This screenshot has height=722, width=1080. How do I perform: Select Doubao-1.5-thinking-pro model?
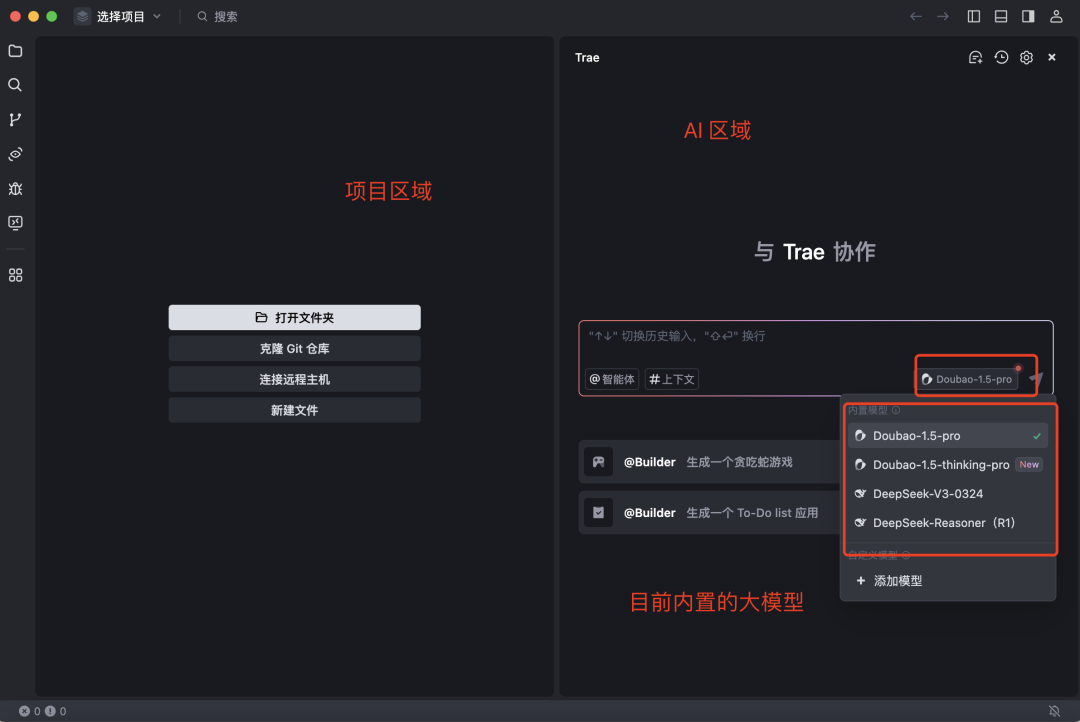pyautogui.click(x=948, y=464)
